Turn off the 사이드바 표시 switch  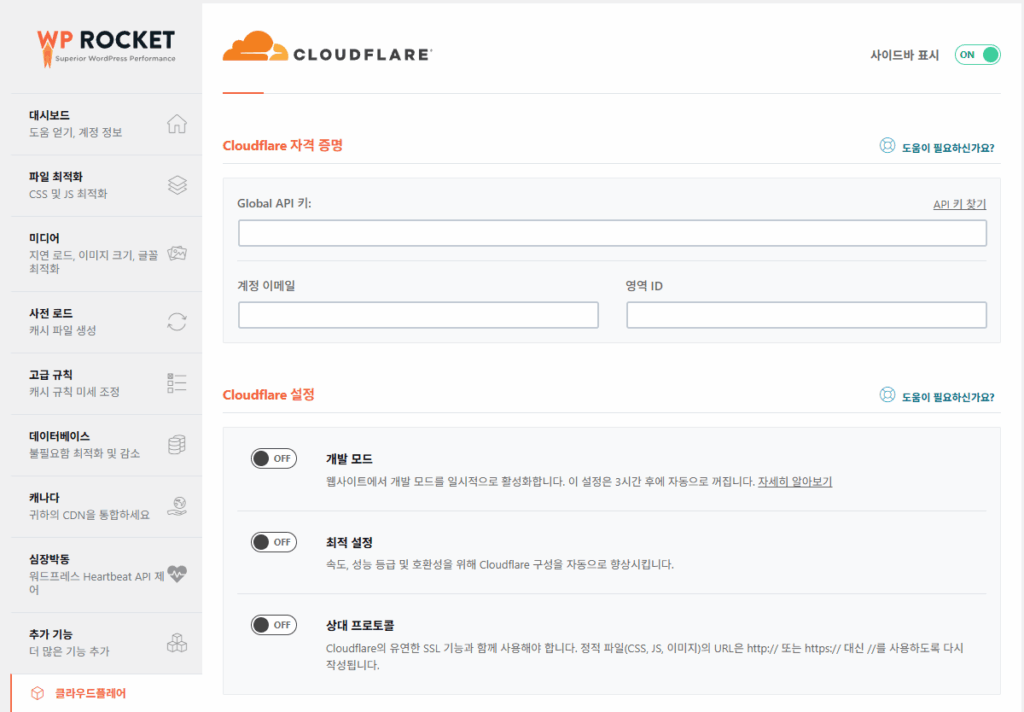point(977,54)
